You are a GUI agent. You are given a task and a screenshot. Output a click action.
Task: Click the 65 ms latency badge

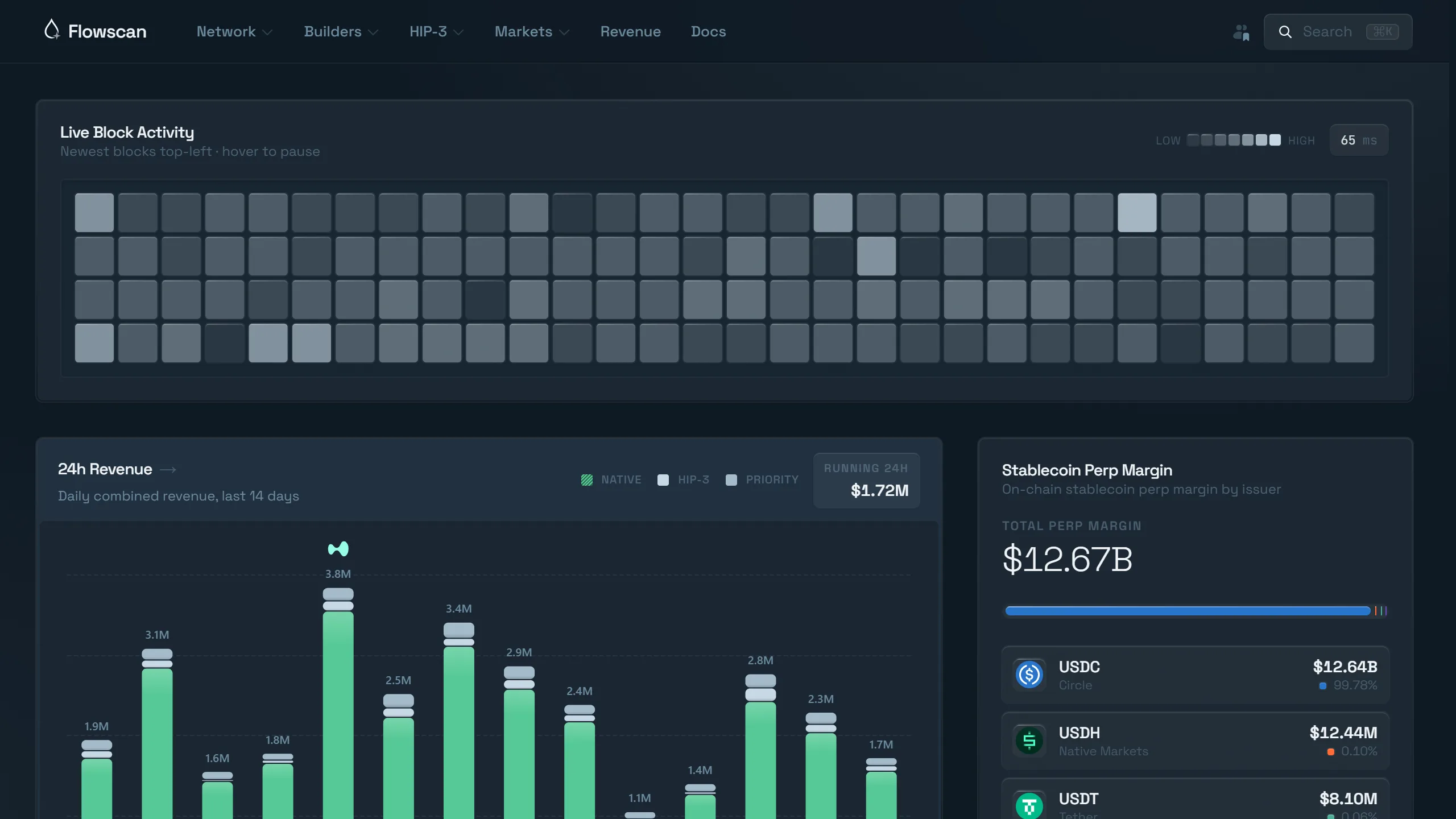[x=1359, y=140]
